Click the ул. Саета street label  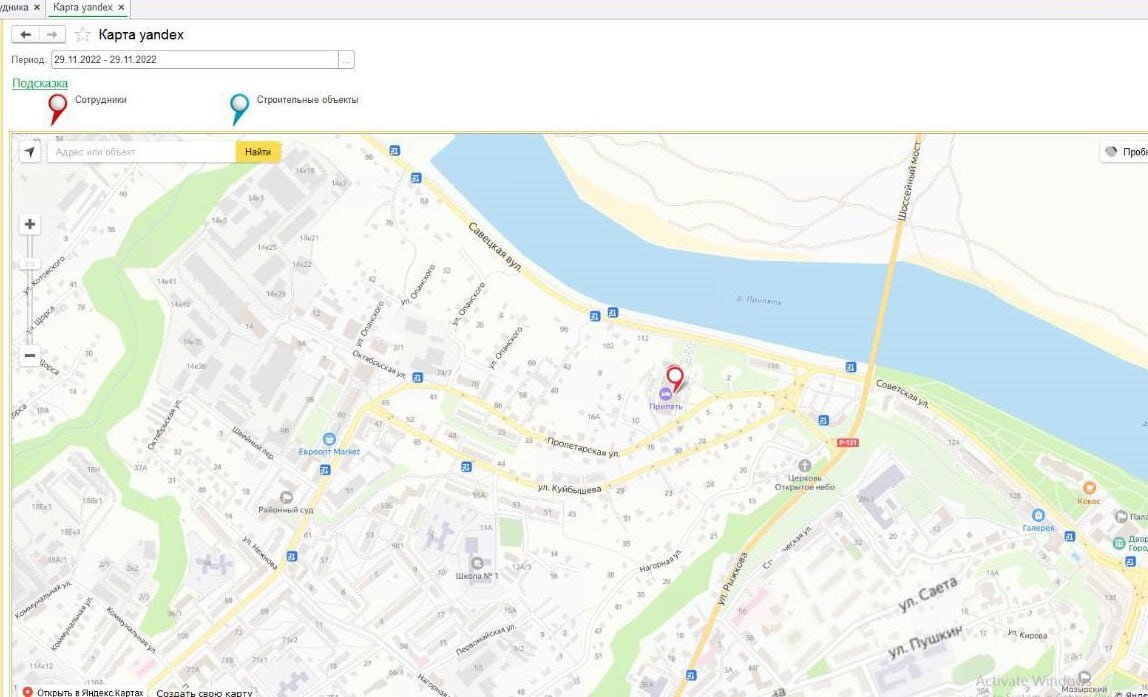(928, 594)
